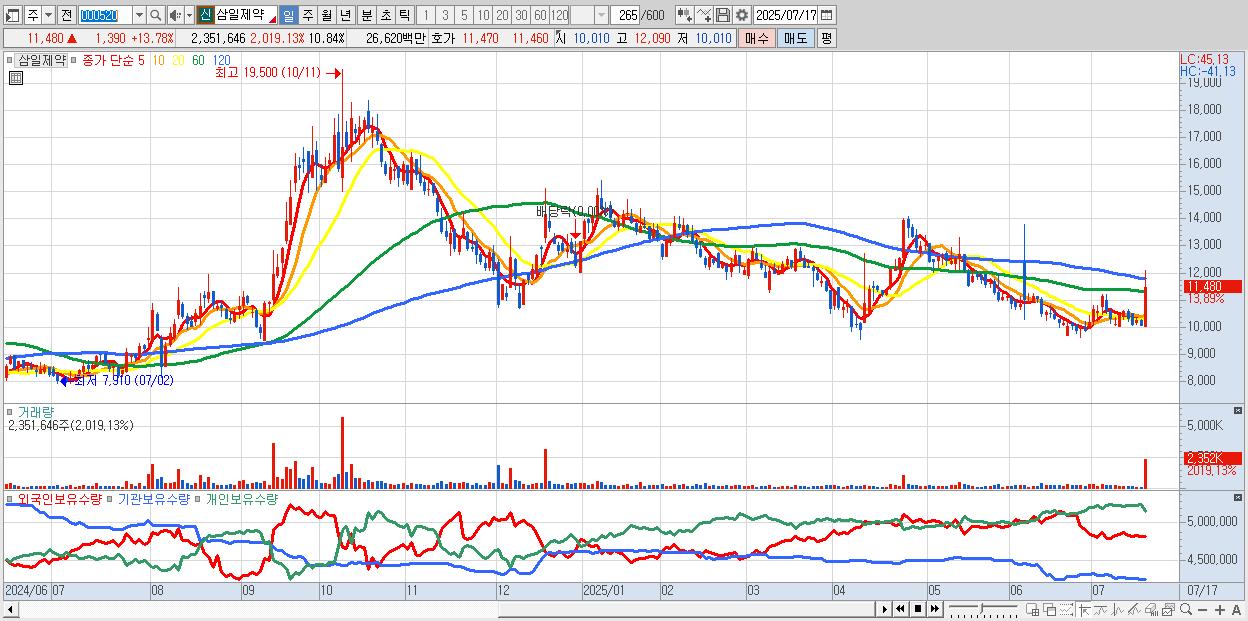
Task: Click the 삼일제약 chart legend label
Action: pyautogui.click(x=42, y=60)
